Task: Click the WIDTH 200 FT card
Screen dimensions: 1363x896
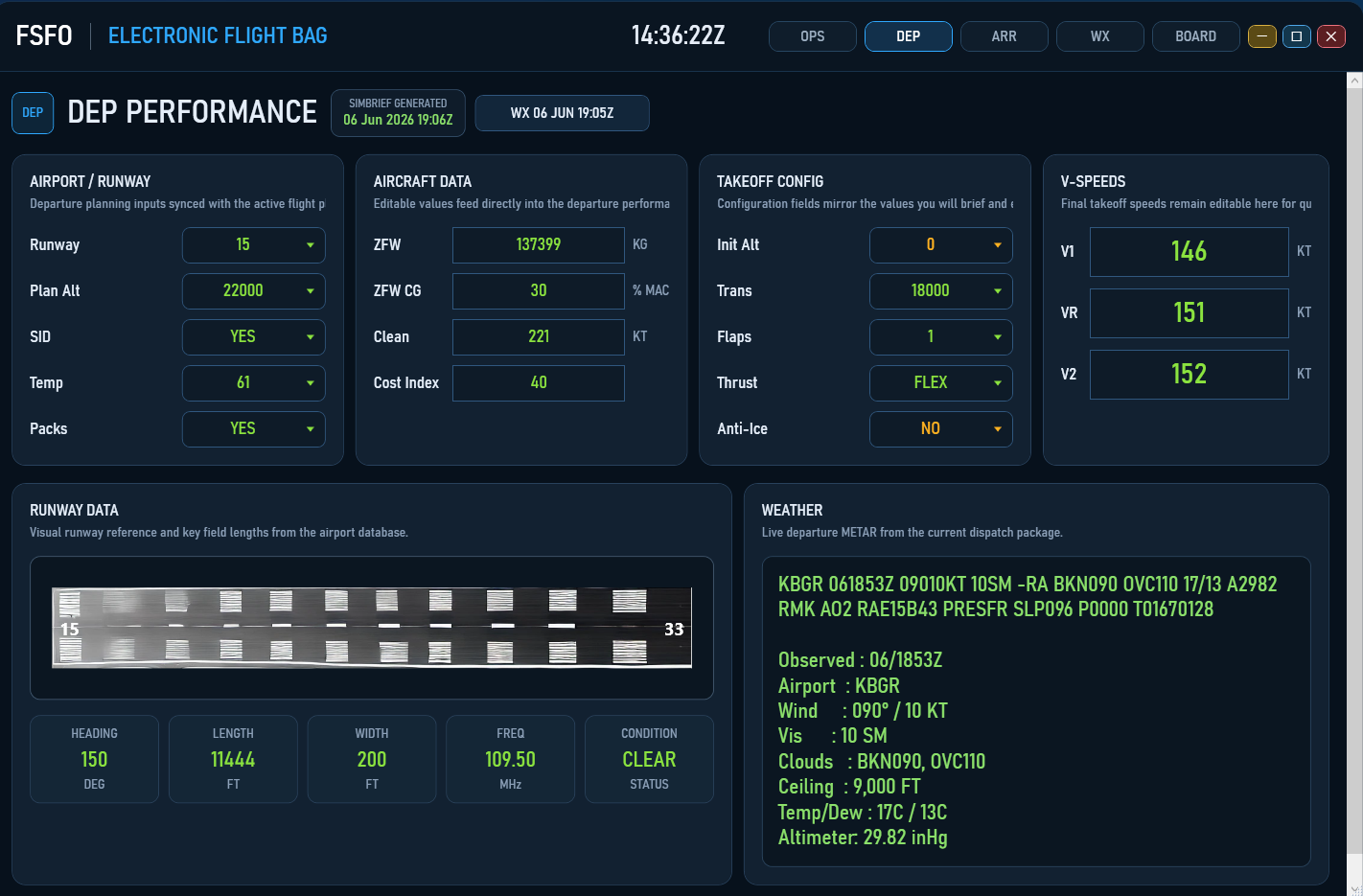Action: [x=372, y=759]
